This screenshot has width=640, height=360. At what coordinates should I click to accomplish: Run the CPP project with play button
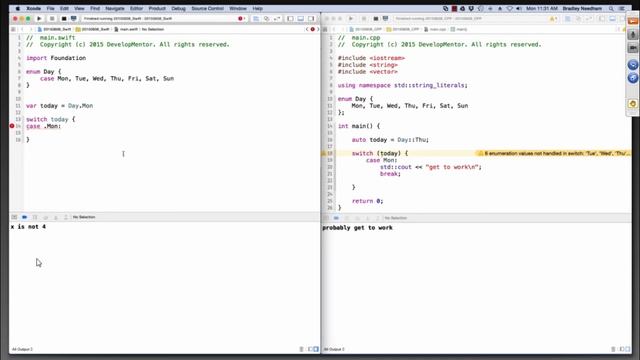351,19
